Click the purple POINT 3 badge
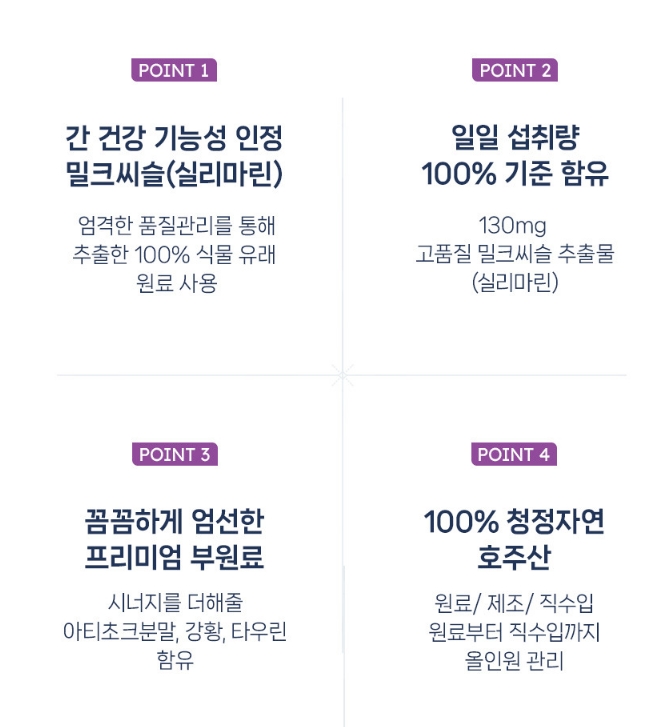656x727 pixels. (x=175, y=454)
